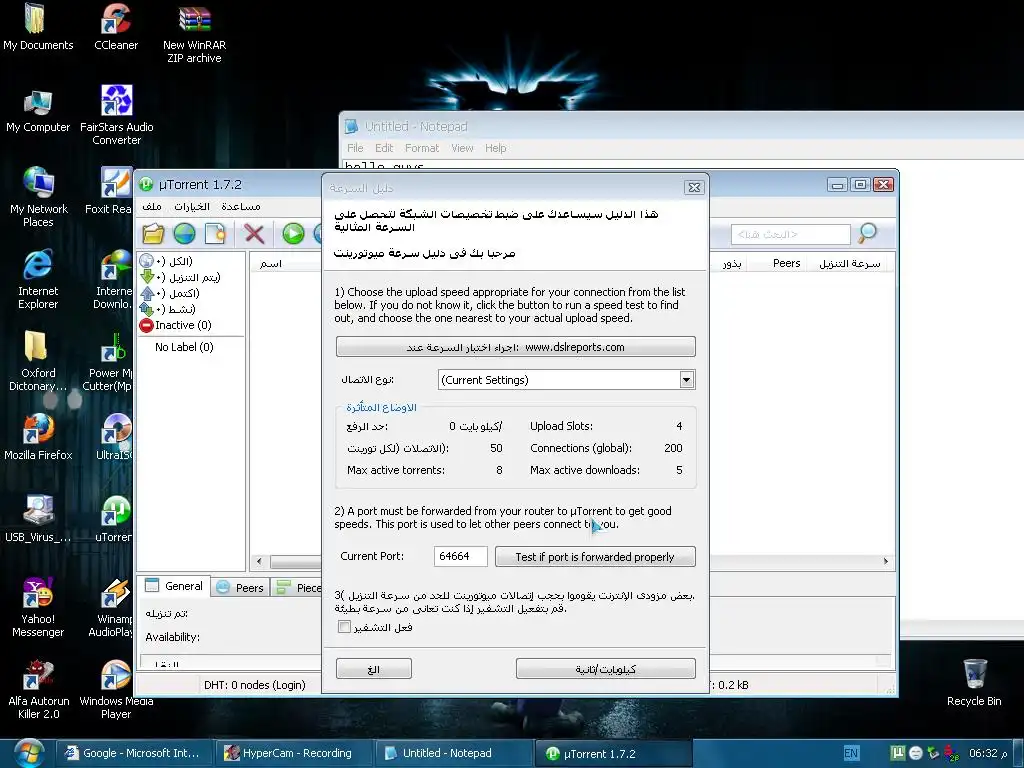Click the EN language indicator in tray

851,753
